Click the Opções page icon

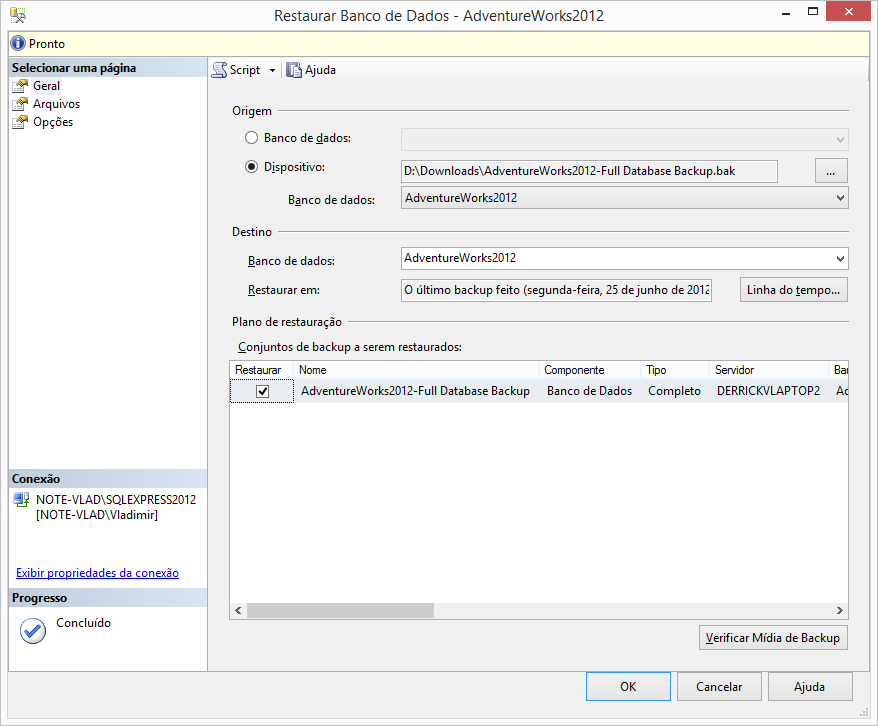click(20, 122)
